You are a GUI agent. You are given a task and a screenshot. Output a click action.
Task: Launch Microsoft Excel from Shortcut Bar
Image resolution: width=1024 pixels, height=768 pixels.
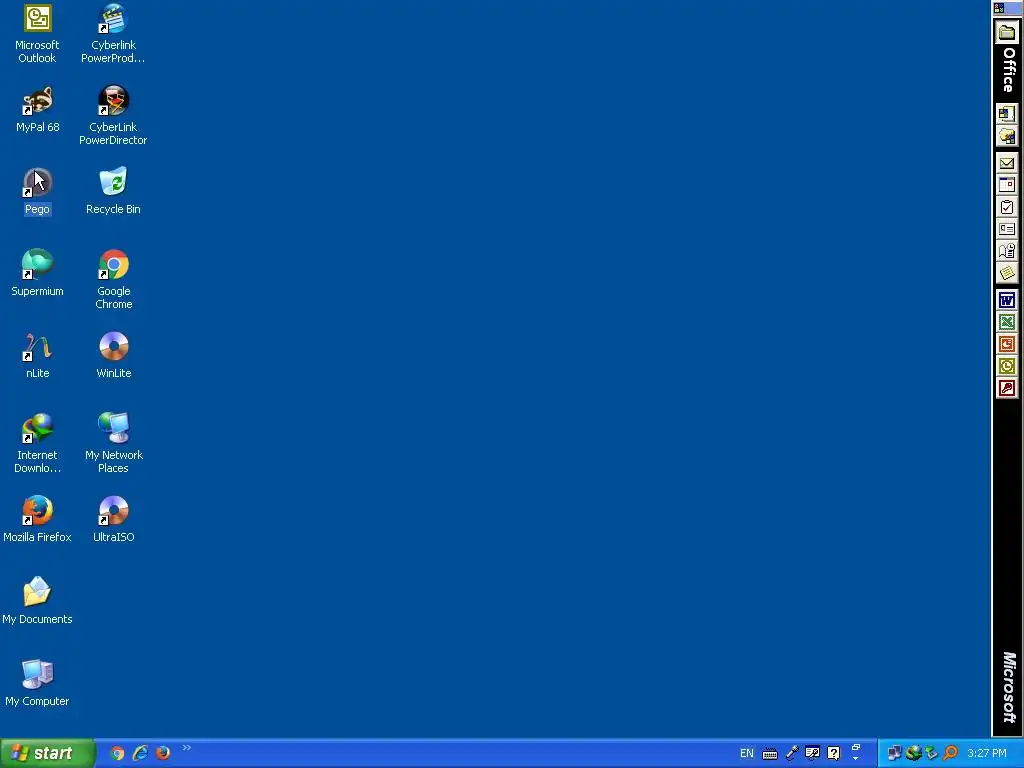[x=1006, y=322]
